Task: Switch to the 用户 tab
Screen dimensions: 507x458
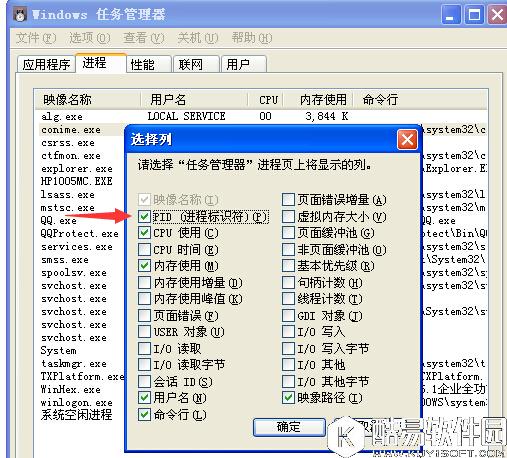Action: [244, 64]
